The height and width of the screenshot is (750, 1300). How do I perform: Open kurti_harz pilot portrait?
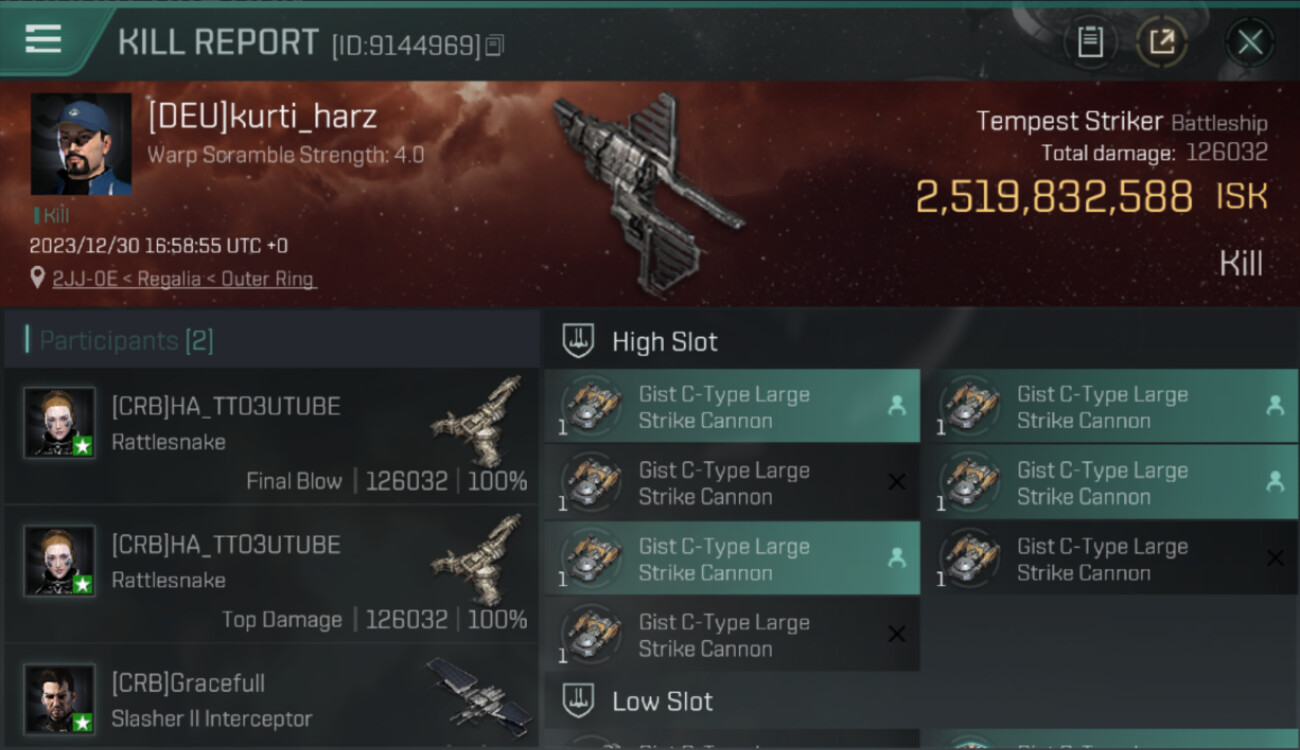pos(81,144)
